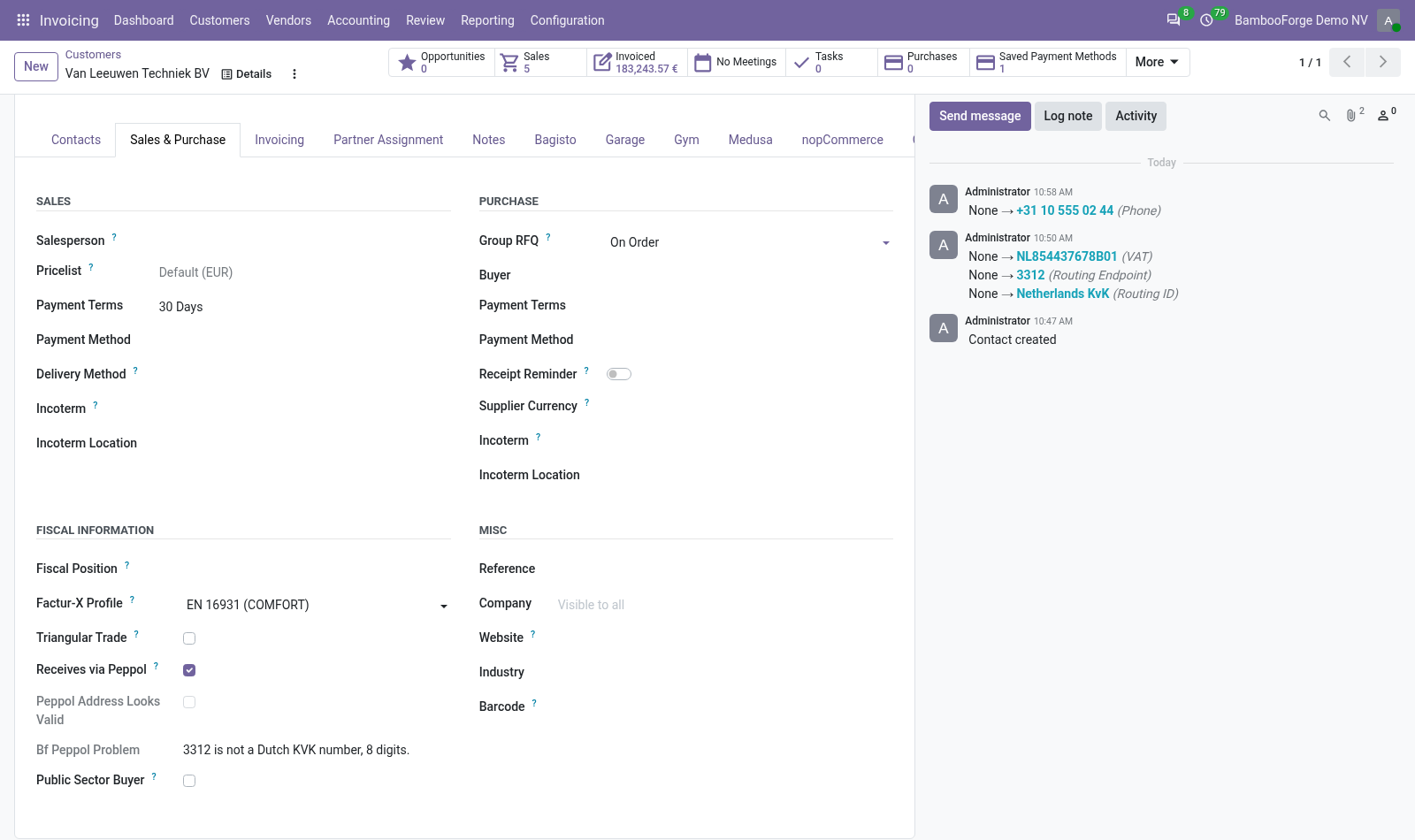Click the Administrator user avatar
Image resolution: width=1415 pixels, height=840 pixels.
(1388, 20)
